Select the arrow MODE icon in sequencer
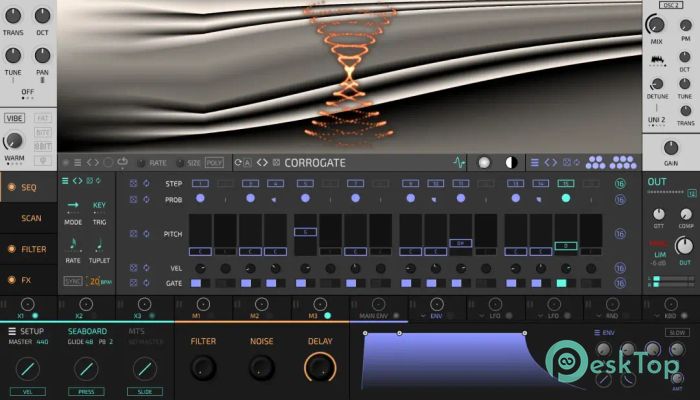The width and height of the screenshot is (700, 400). (x=73, y=207)
